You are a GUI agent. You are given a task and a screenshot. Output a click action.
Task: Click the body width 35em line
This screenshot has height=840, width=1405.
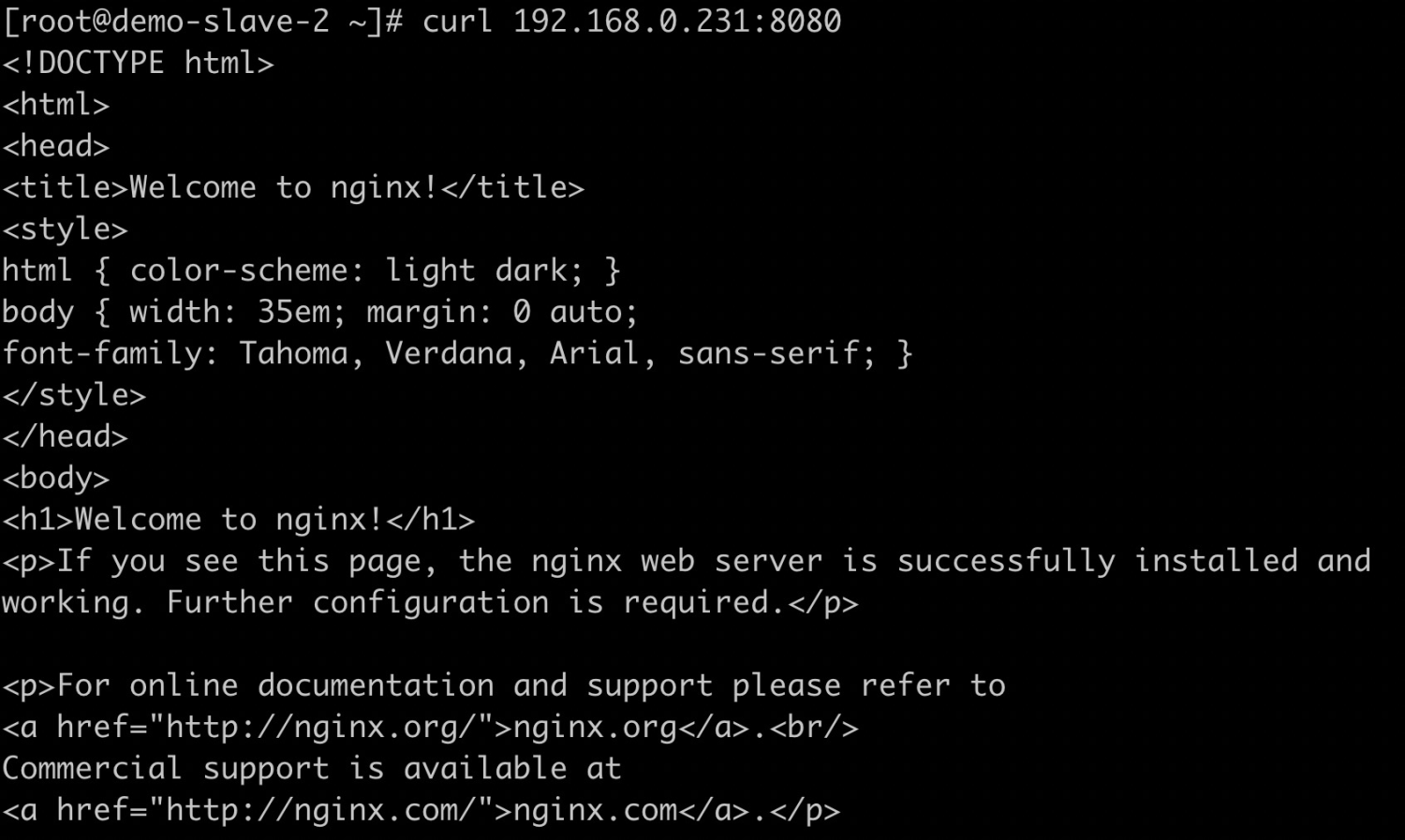[319, 312]
